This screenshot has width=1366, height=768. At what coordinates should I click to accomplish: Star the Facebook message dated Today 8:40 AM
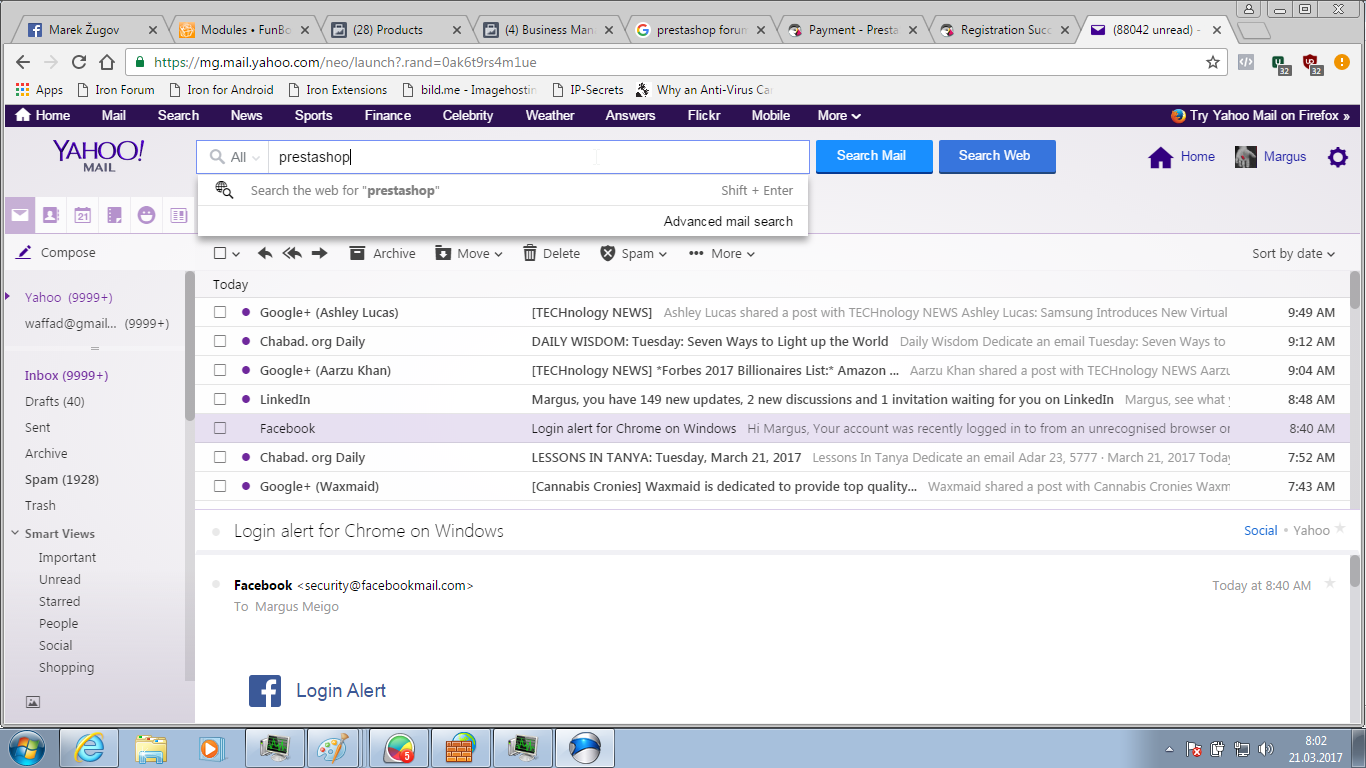(x=1330, y=584)
